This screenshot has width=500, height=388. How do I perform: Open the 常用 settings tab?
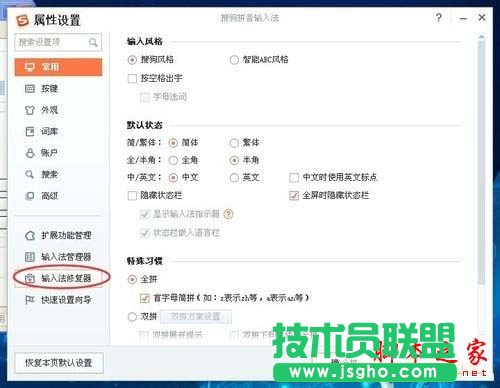point(58,67)
